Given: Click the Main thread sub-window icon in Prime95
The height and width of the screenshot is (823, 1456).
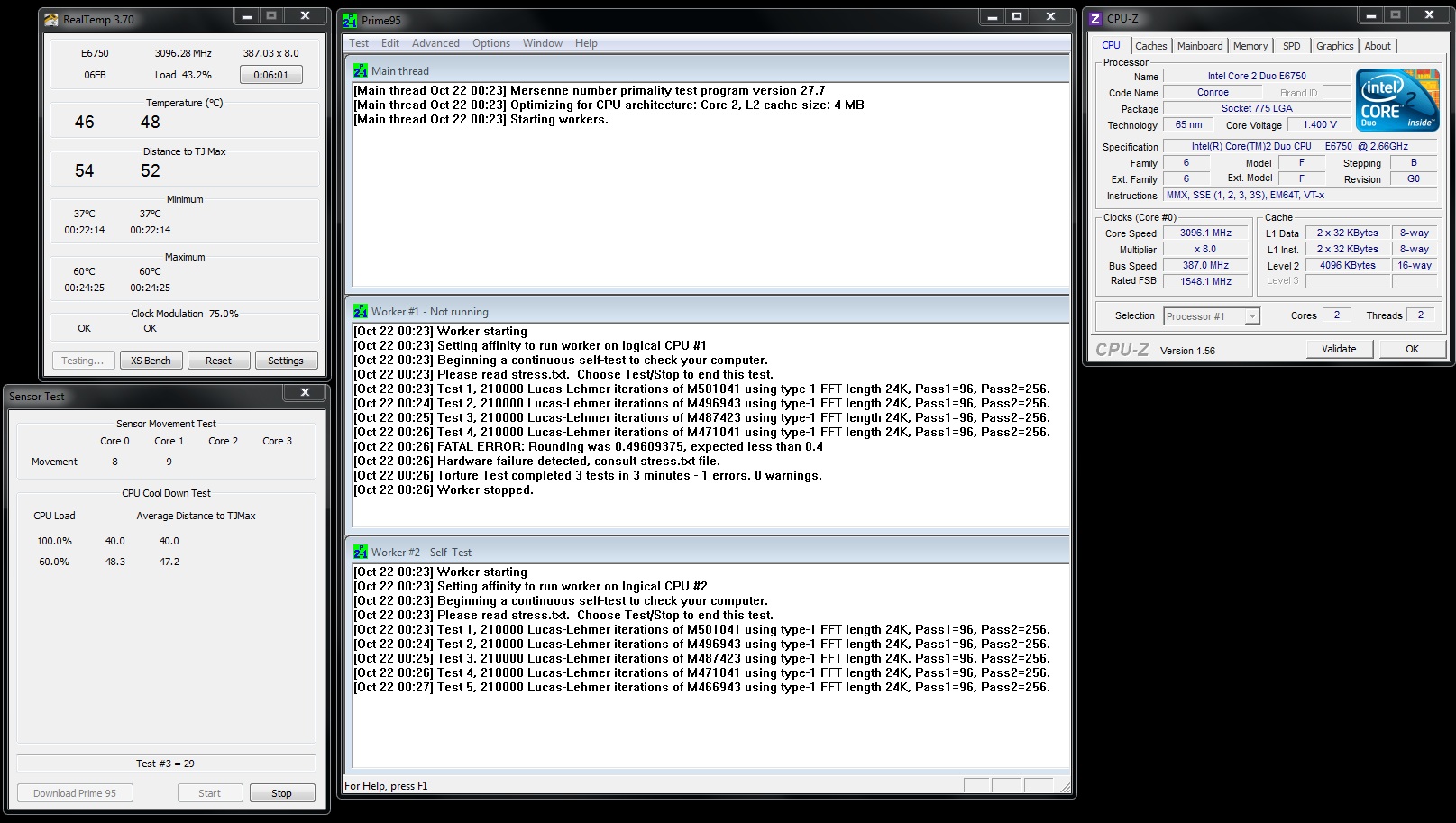Looking at the screenshot, I should coord(361,70).
